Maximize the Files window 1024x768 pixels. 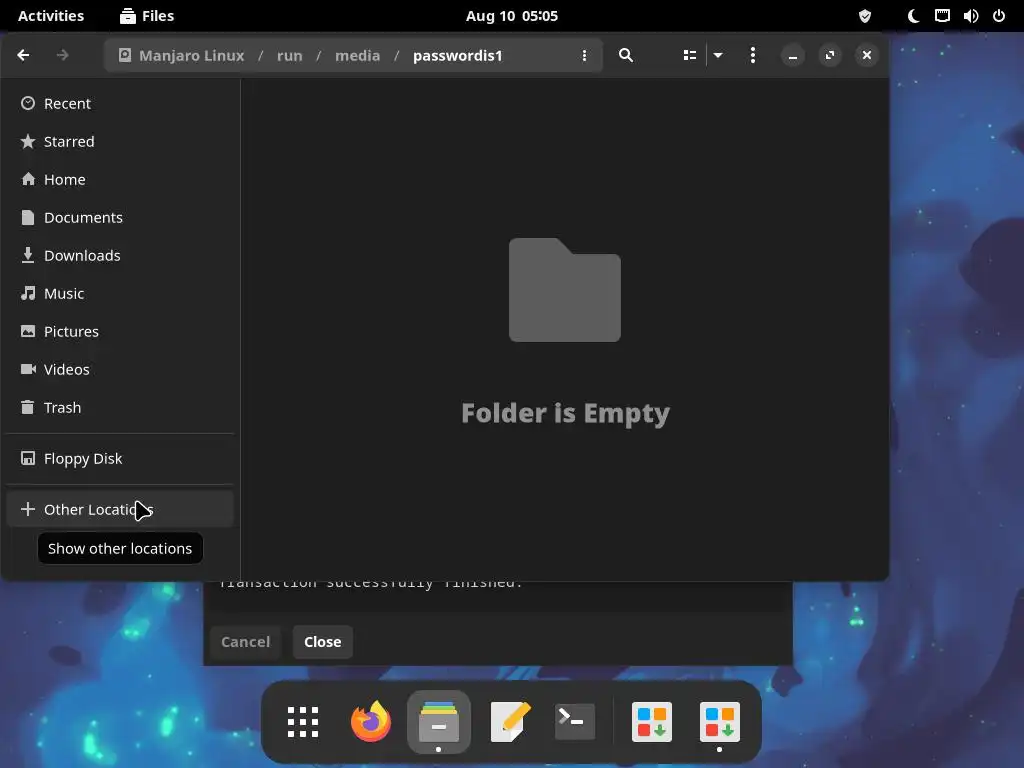coord(830,56)
